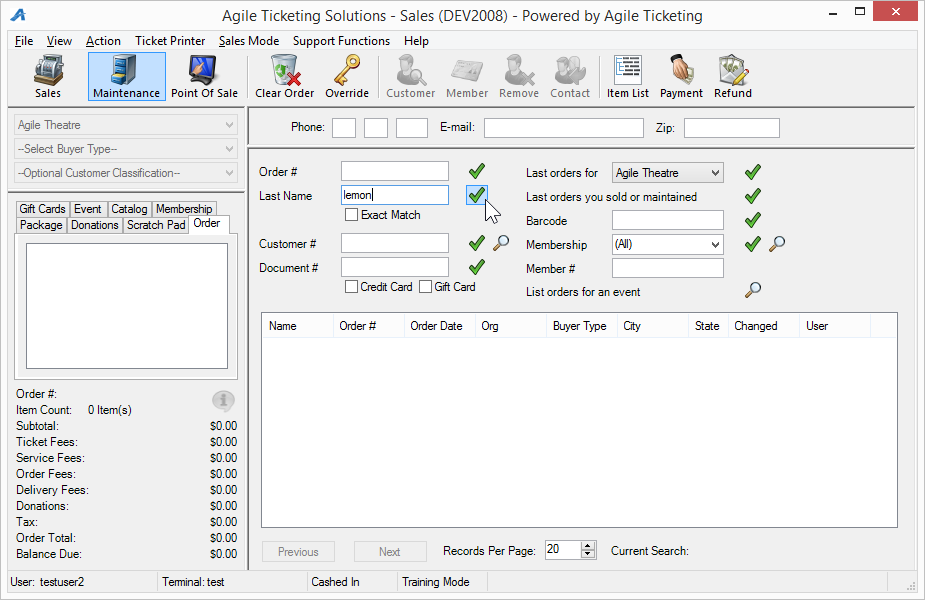Click the Member card icon

[467, 77]
